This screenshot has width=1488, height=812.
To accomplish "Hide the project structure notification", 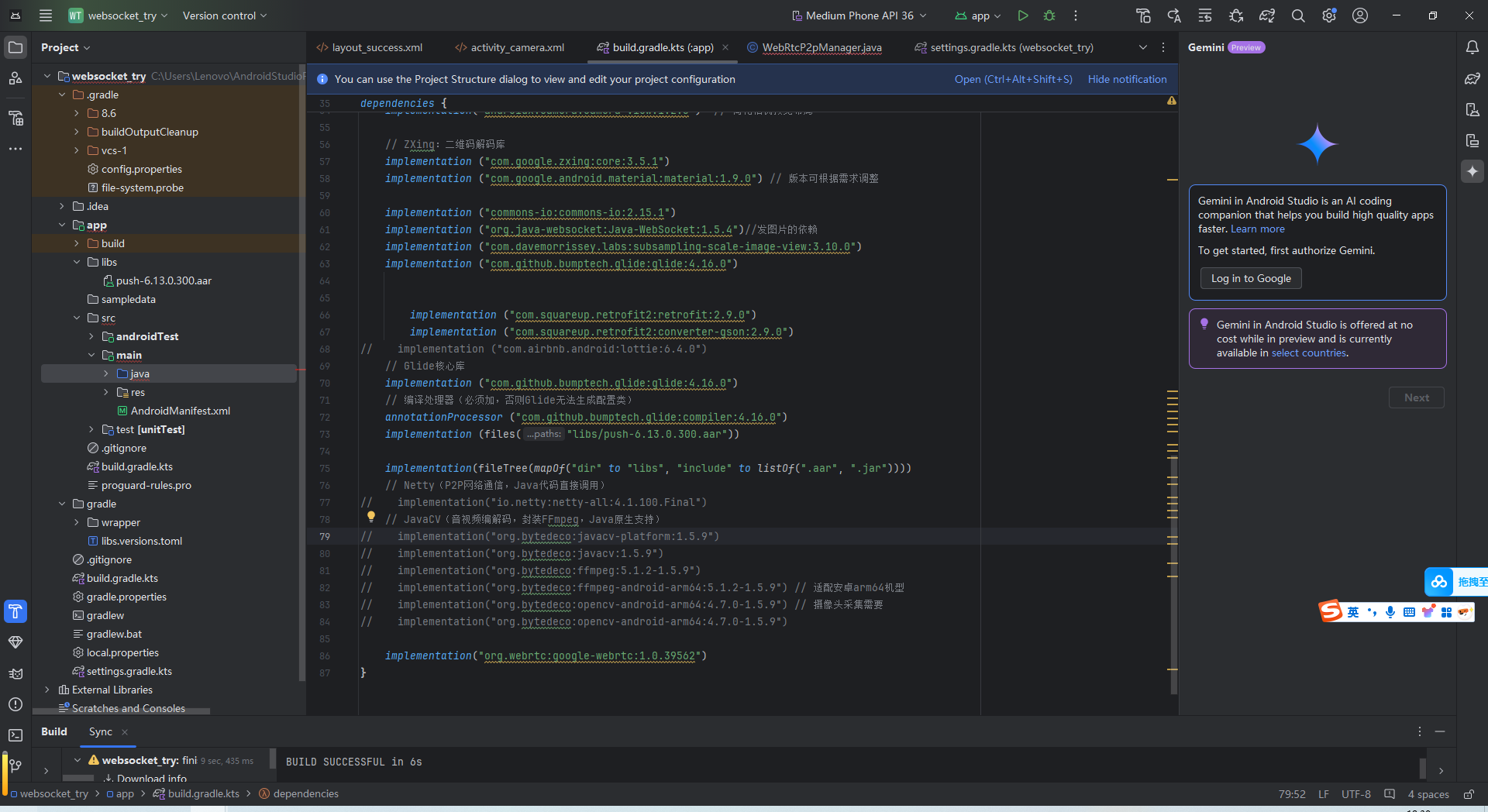I will click(x=1127, y=79).
